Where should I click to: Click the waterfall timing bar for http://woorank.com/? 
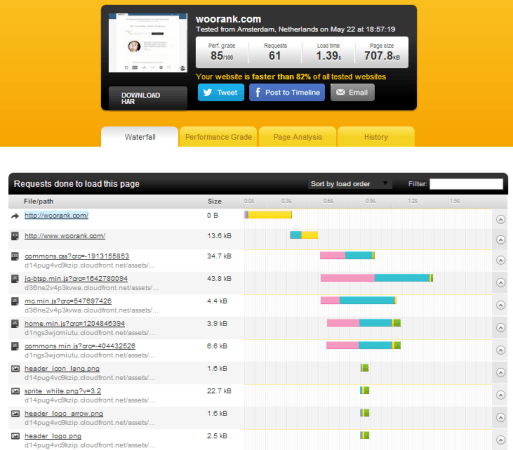point(268,215)
